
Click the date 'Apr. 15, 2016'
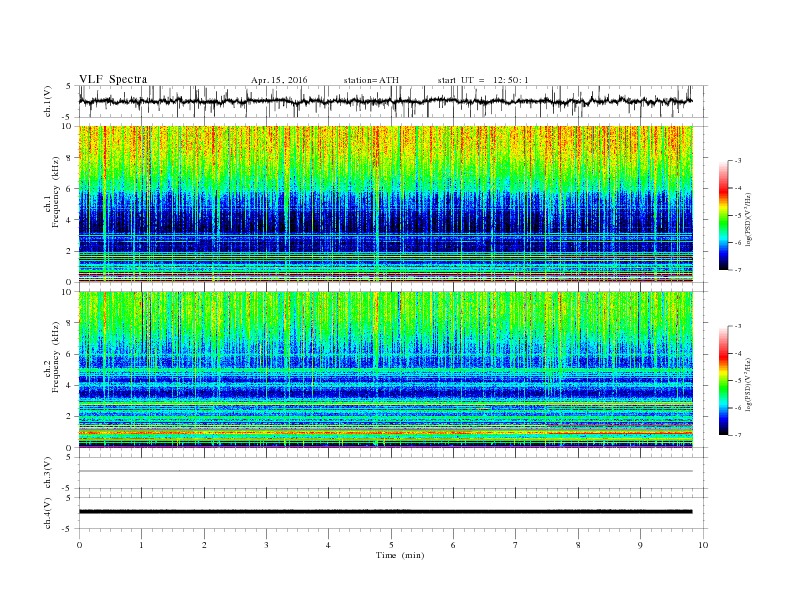279,80
